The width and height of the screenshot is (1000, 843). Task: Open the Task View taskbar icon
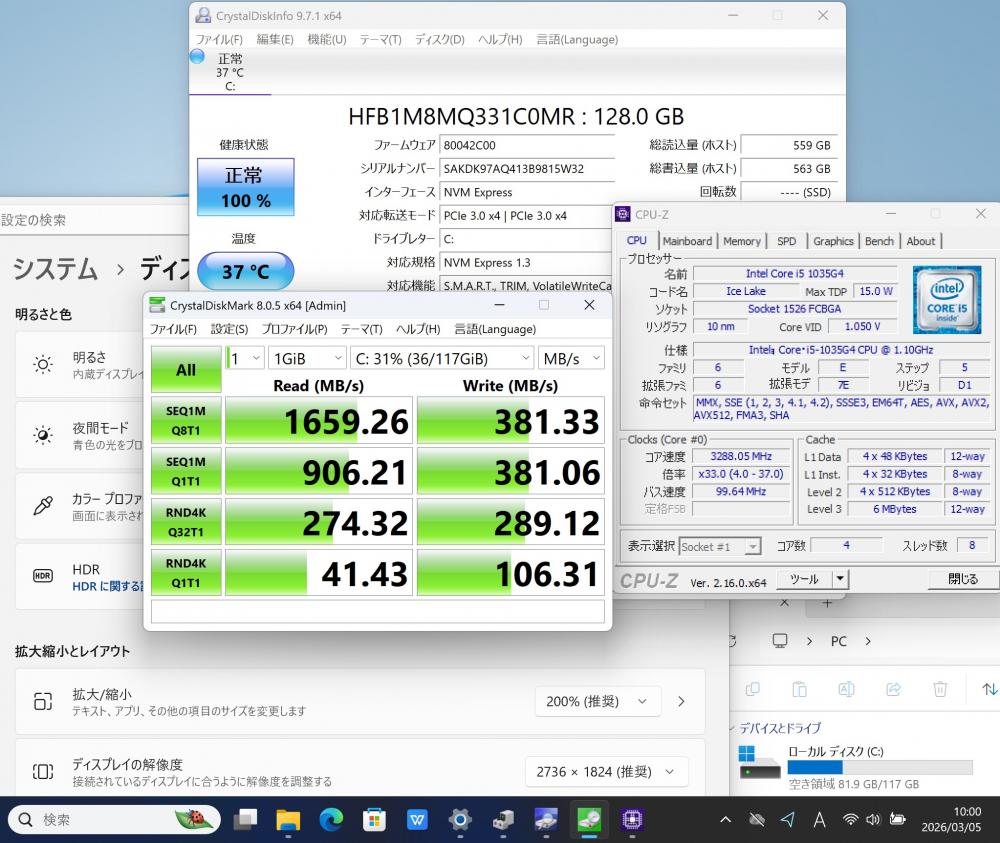coord(245,820)
